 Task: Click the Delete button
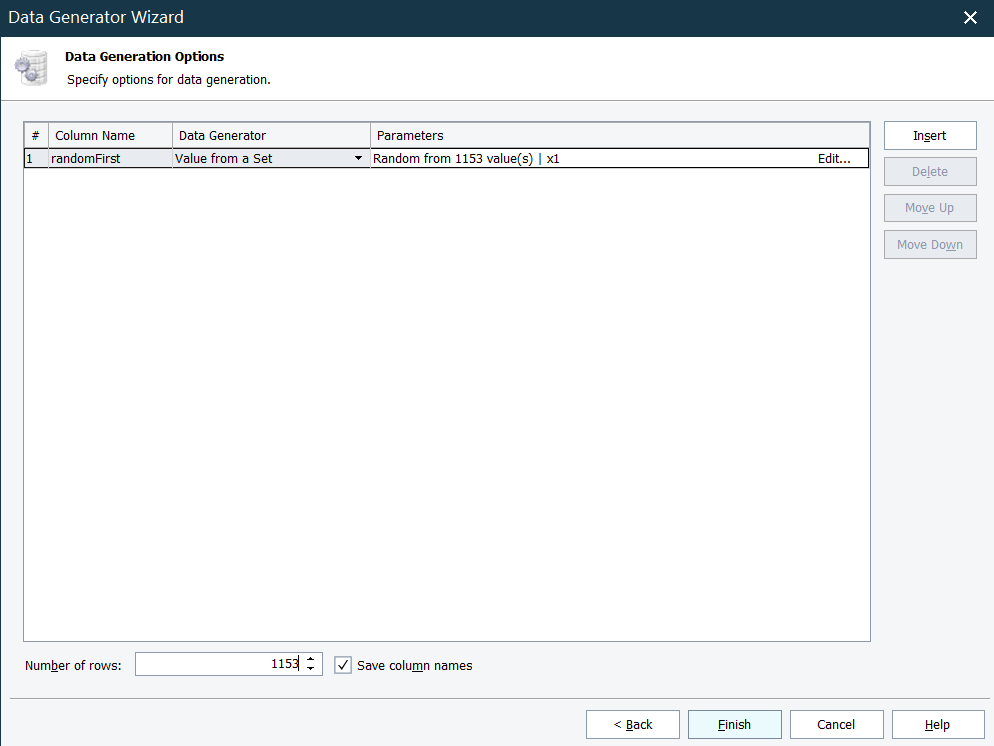coord(929,172)
